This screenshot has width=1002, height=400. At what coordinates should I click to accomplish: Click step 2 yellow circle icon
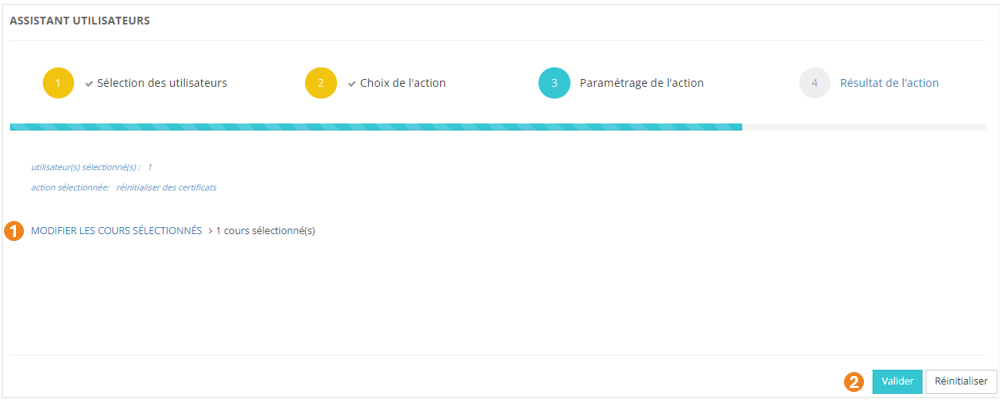point(321,83)
